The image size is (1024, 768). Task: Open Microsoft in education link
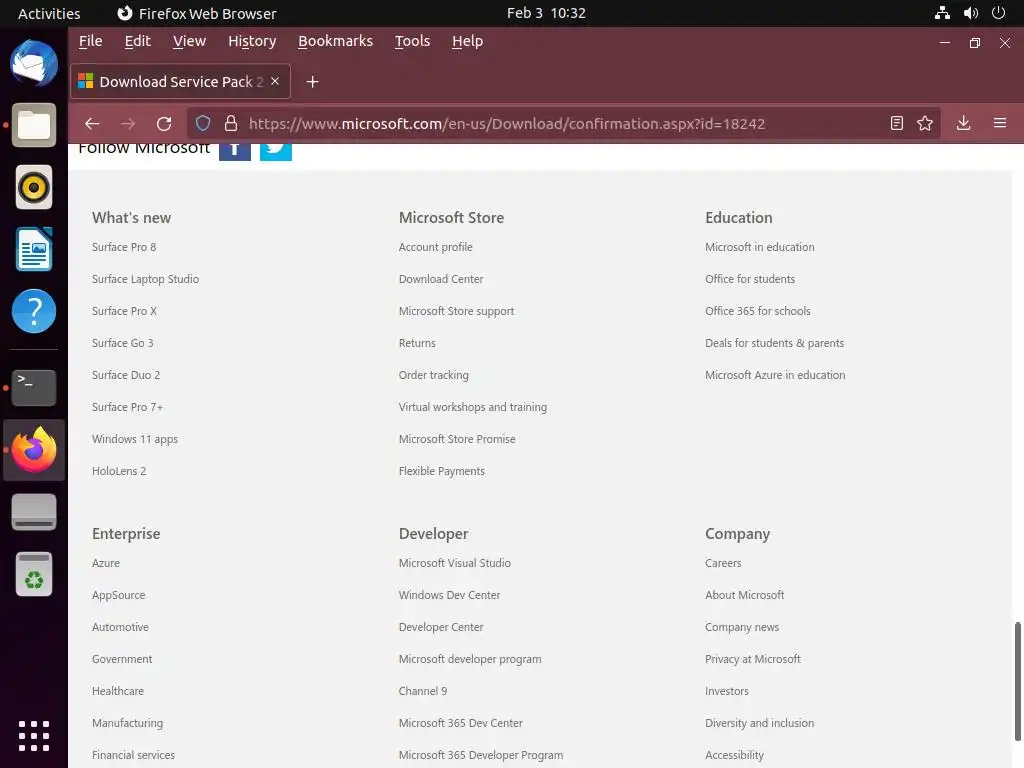(760, 247)
